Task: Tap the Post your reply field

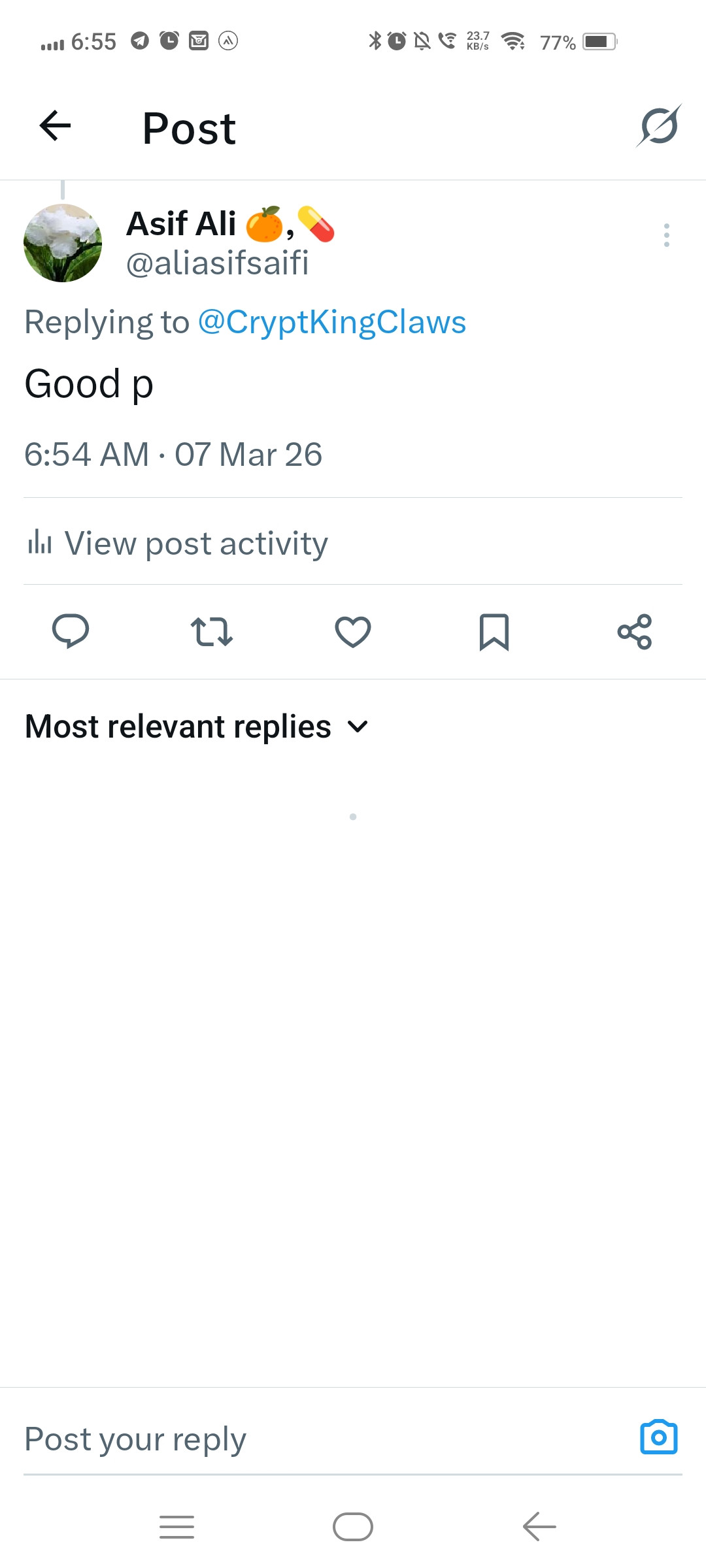Action: click(x=327, y=1439)
